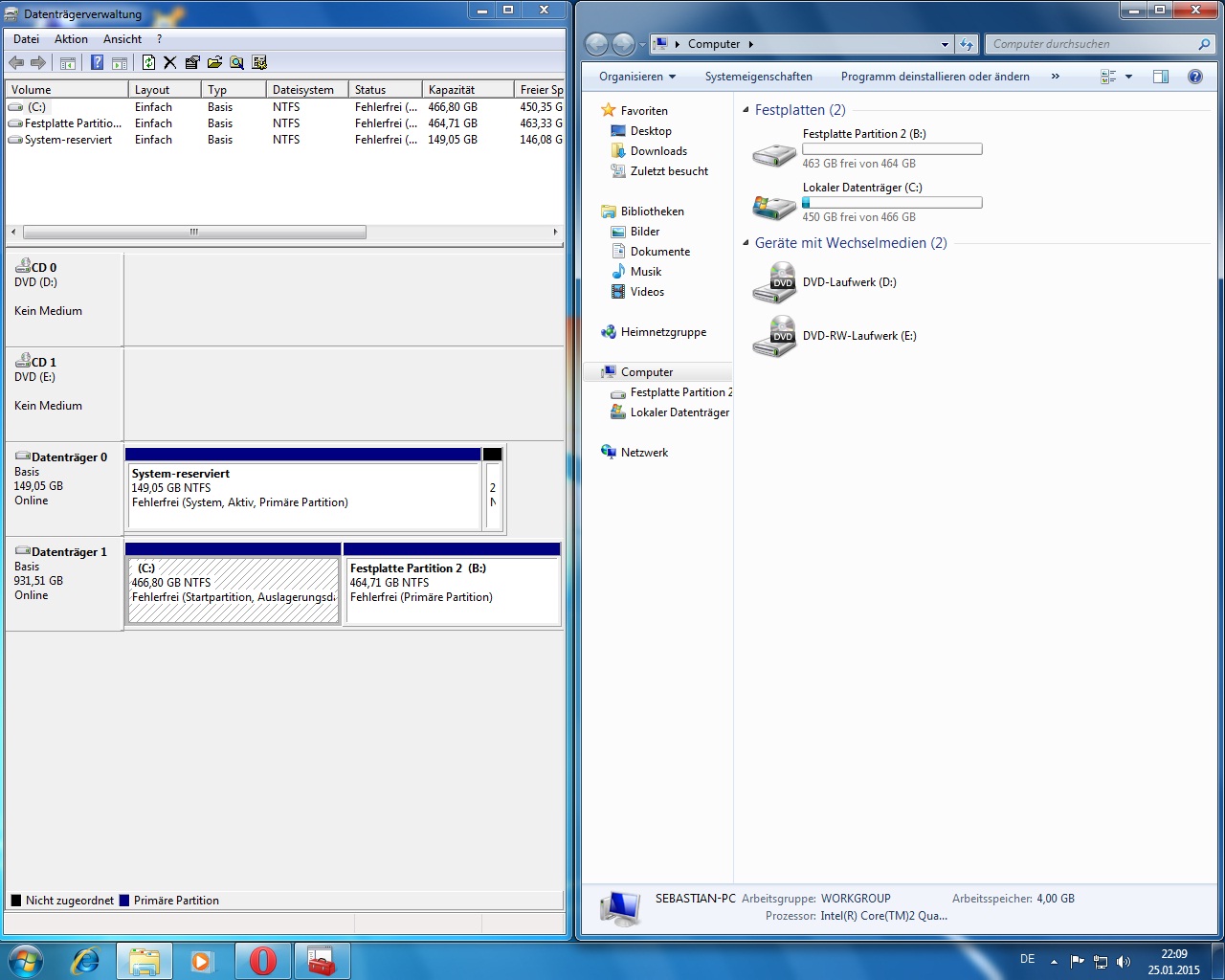Click the Explorer back navigation button
This screenshot has width=1225, height=980.
(596, 44)
